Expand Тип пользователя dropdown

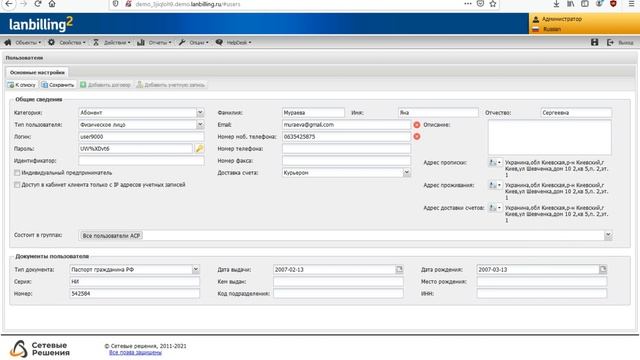(x=200, y=124)
